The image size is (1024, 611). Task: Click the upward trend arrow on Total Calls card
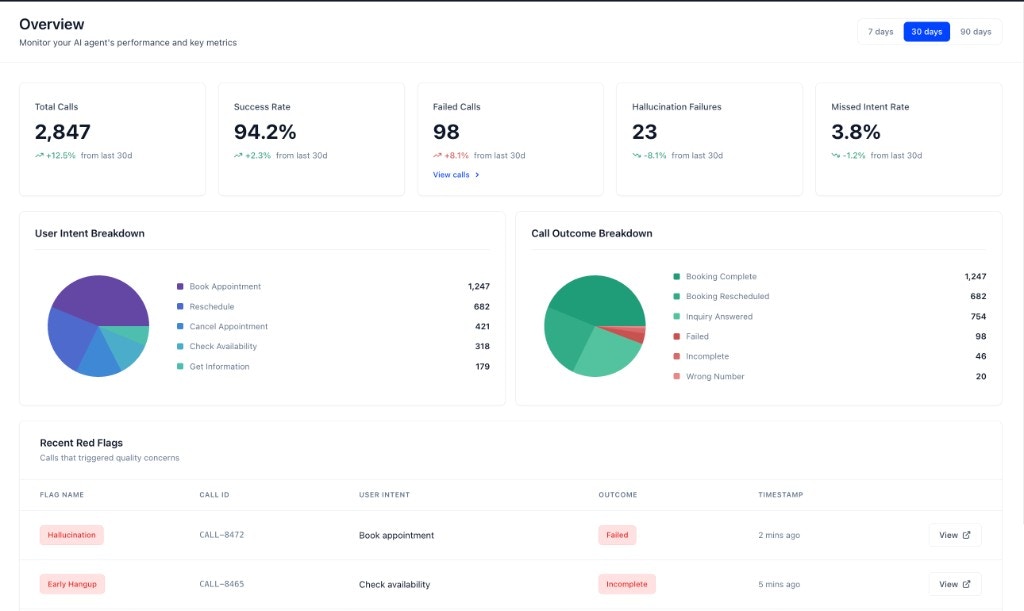click(39, 156)
